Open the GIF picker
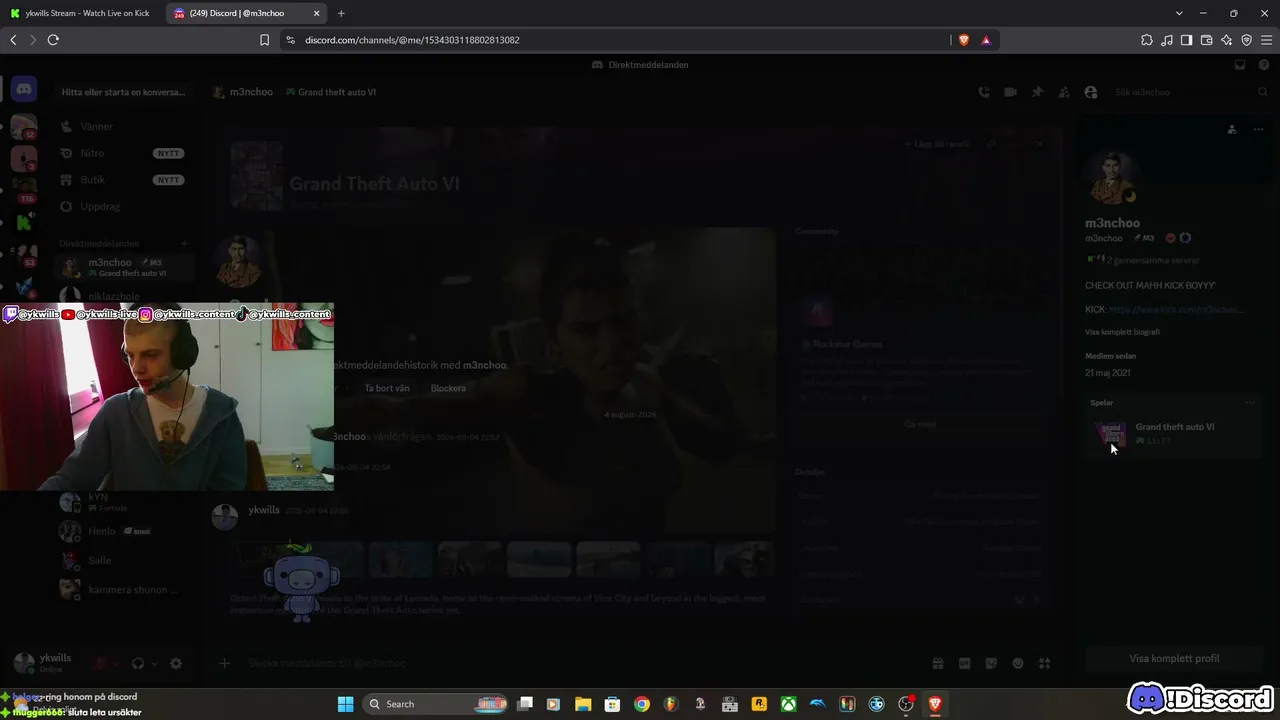1280x720 pixels. click(x=965, y=663)
